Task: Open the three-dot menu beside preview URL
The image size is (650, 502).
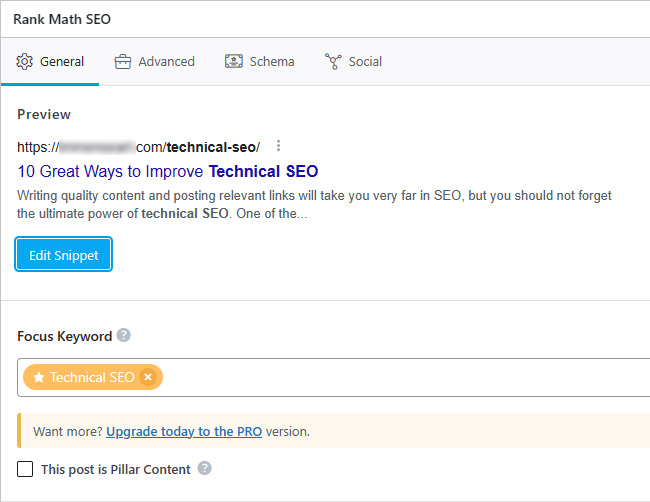Action: (x=279, y=146)
